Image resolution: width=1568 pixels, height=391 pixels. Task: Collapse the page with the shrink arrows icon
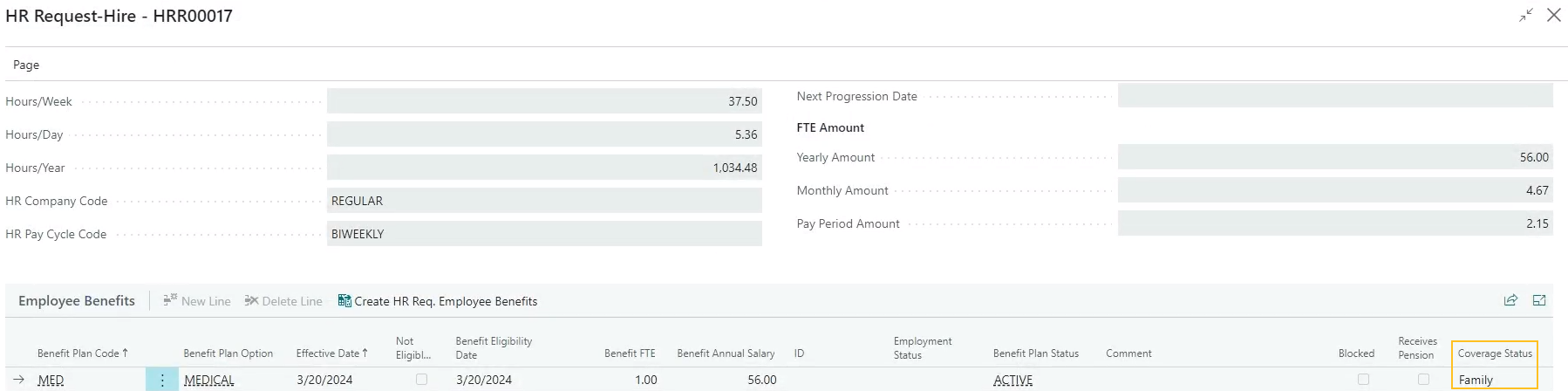tap(1526, 16)
